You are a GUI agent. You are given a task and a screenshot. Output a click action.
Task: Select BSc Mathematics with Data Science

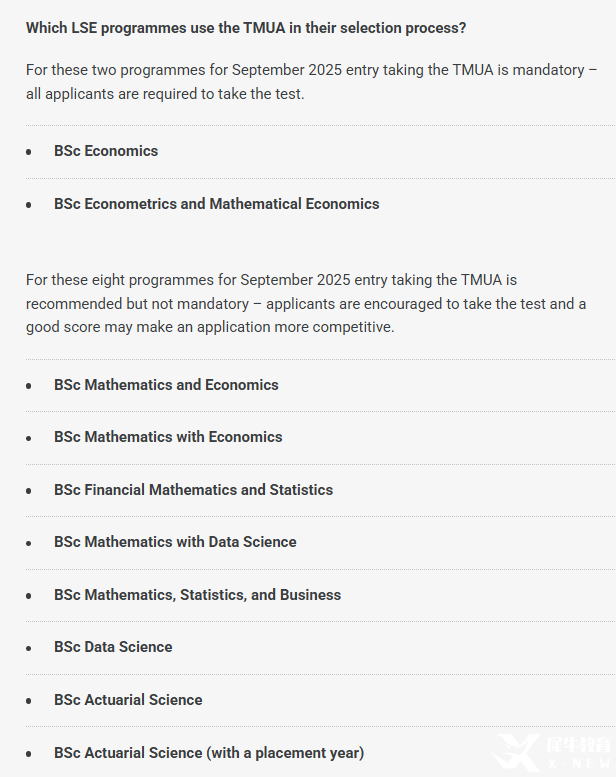(x=175, y=542)
